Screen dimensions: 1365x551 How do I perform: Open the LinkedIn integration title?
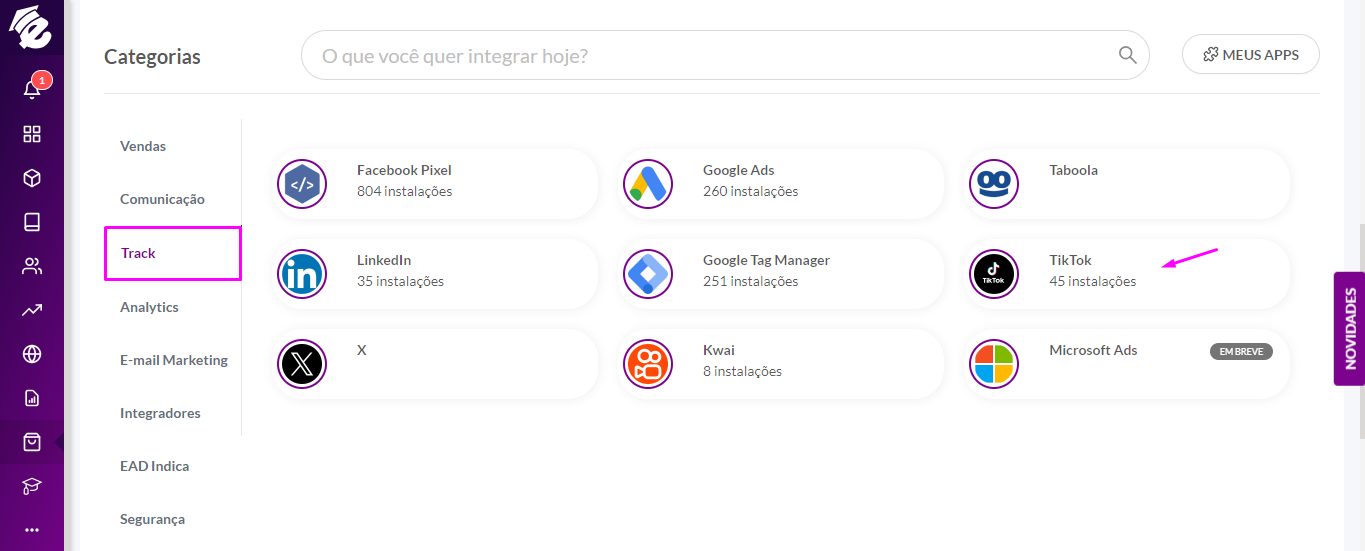(x=384, y=260)
